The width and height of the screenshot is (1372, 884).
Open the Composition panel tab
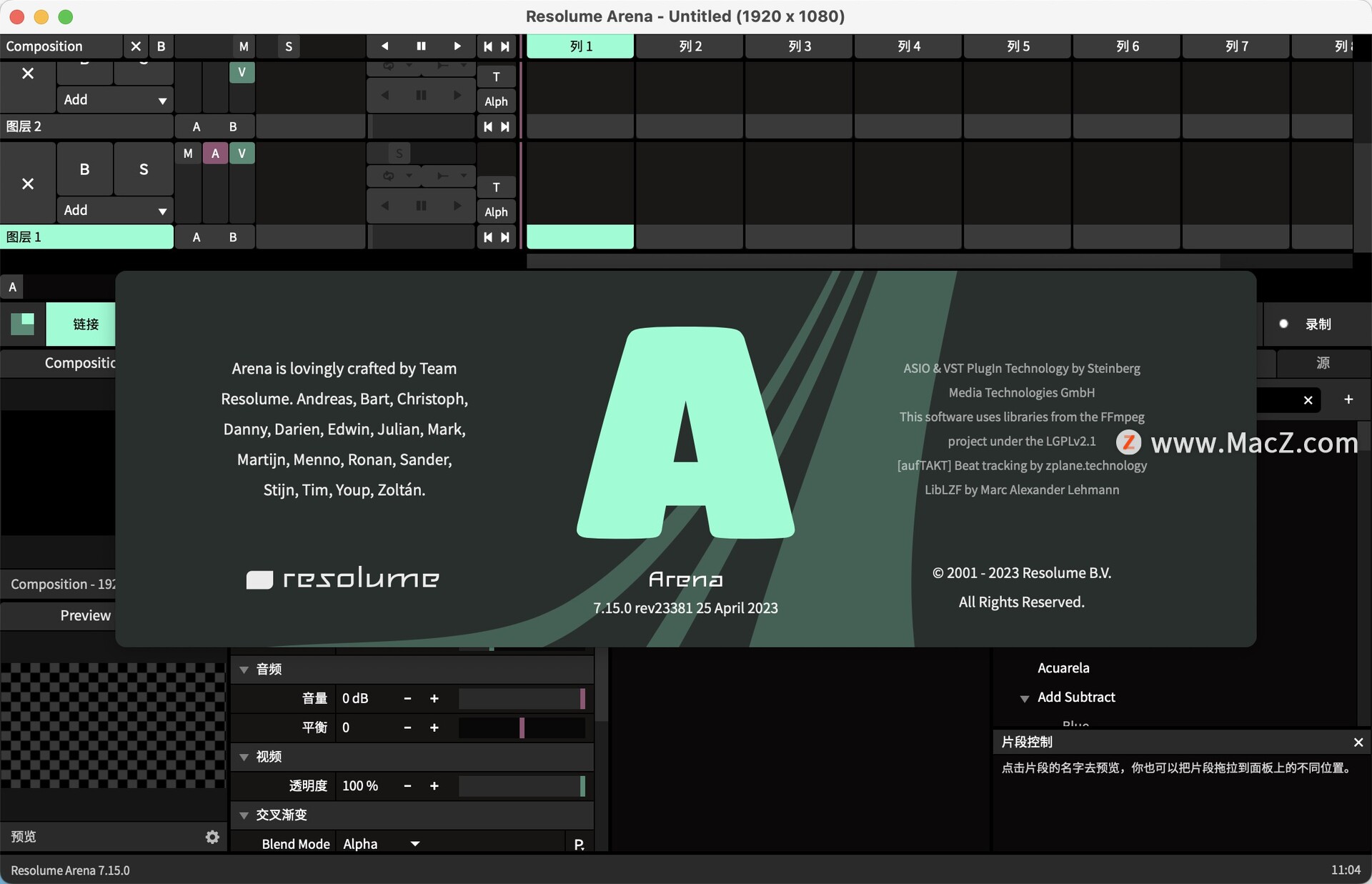59,363
